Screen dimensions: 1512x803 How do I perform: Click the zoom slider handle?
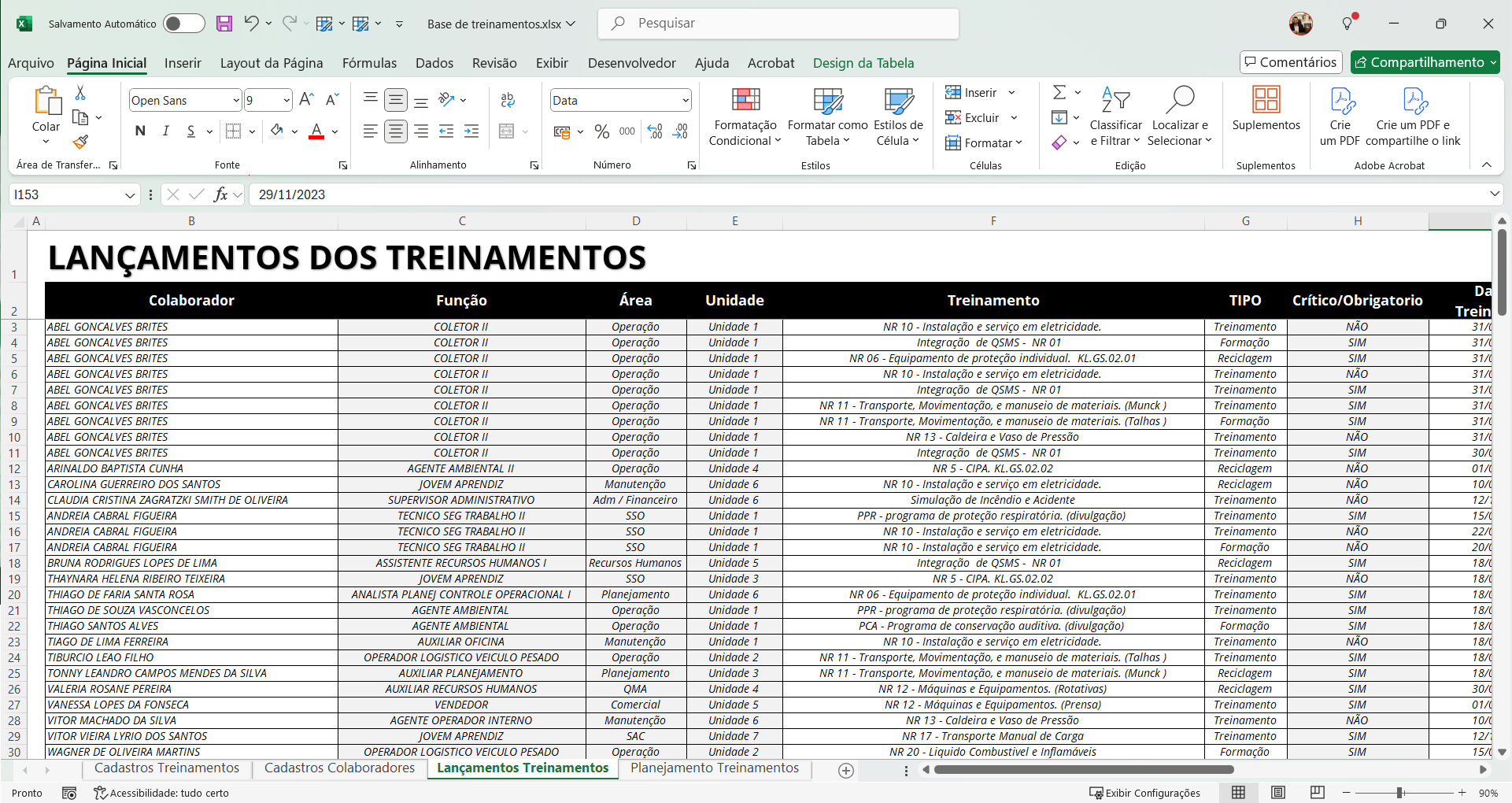tap(1399, 793)
